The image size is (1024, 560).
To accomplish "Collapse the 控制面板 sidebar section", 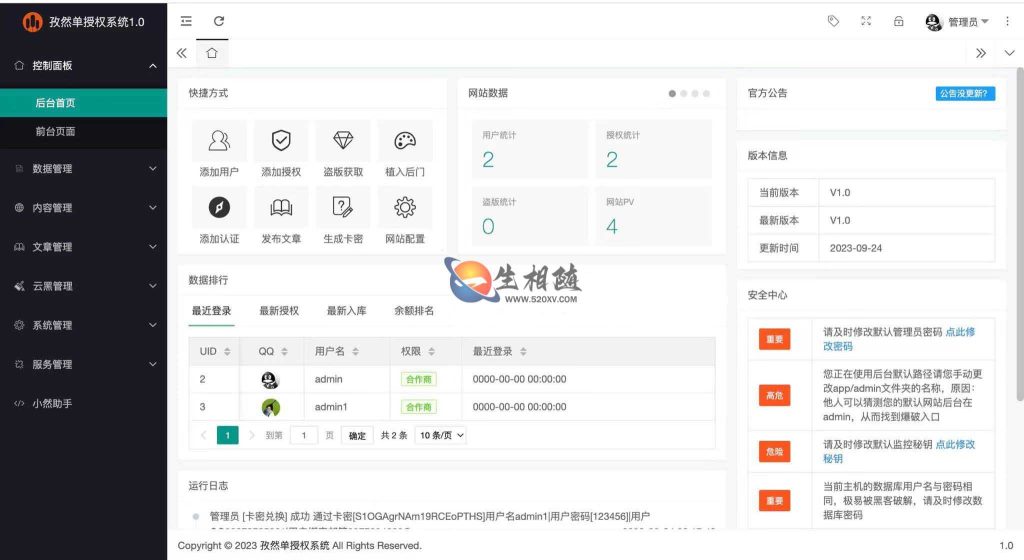I will (x=84, y=65).
